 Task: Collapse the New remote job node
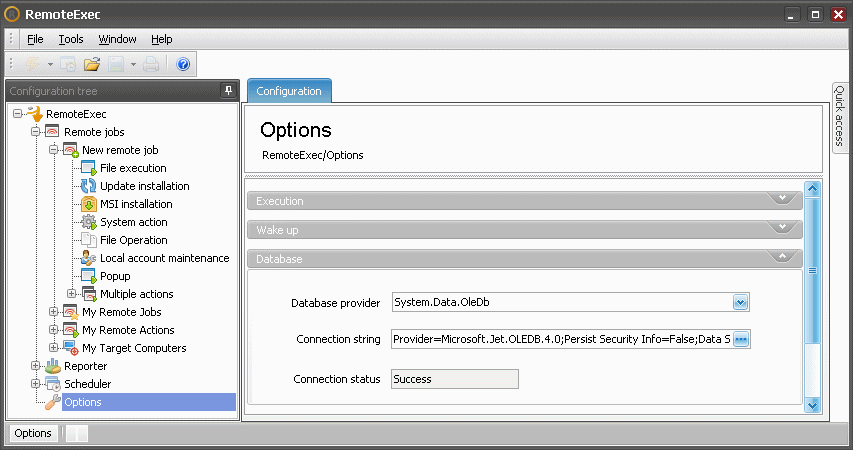(x=53, y=150)
